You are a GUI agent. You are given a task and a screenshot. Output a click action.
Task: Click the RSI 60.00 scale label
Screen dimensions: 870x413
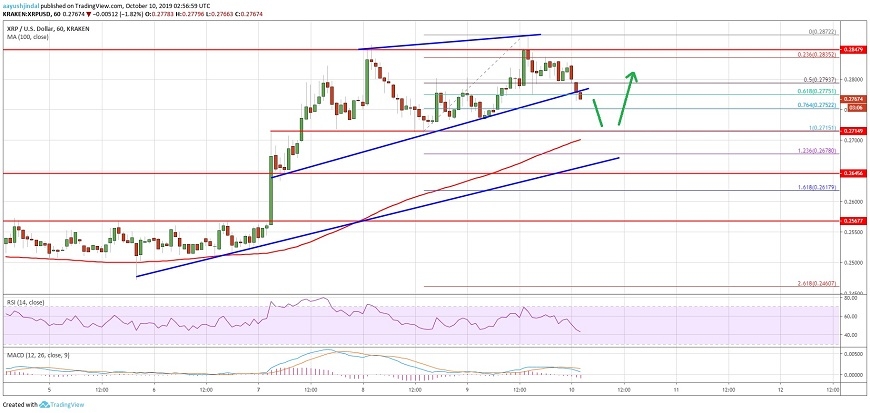pos(851,316)
